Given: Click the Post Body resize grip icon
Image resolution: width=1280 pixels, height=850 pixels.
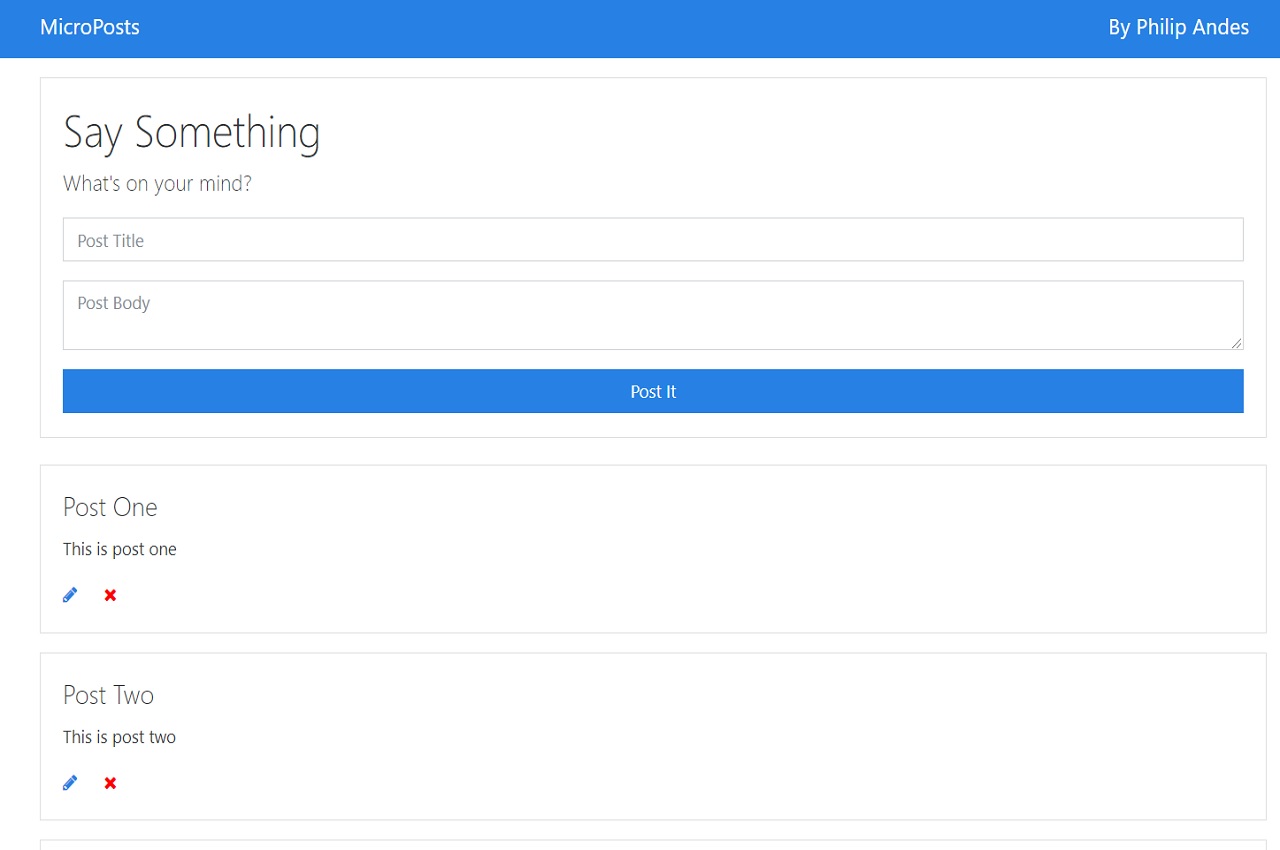Looking at the screenshot, I should pos(1236,342).
